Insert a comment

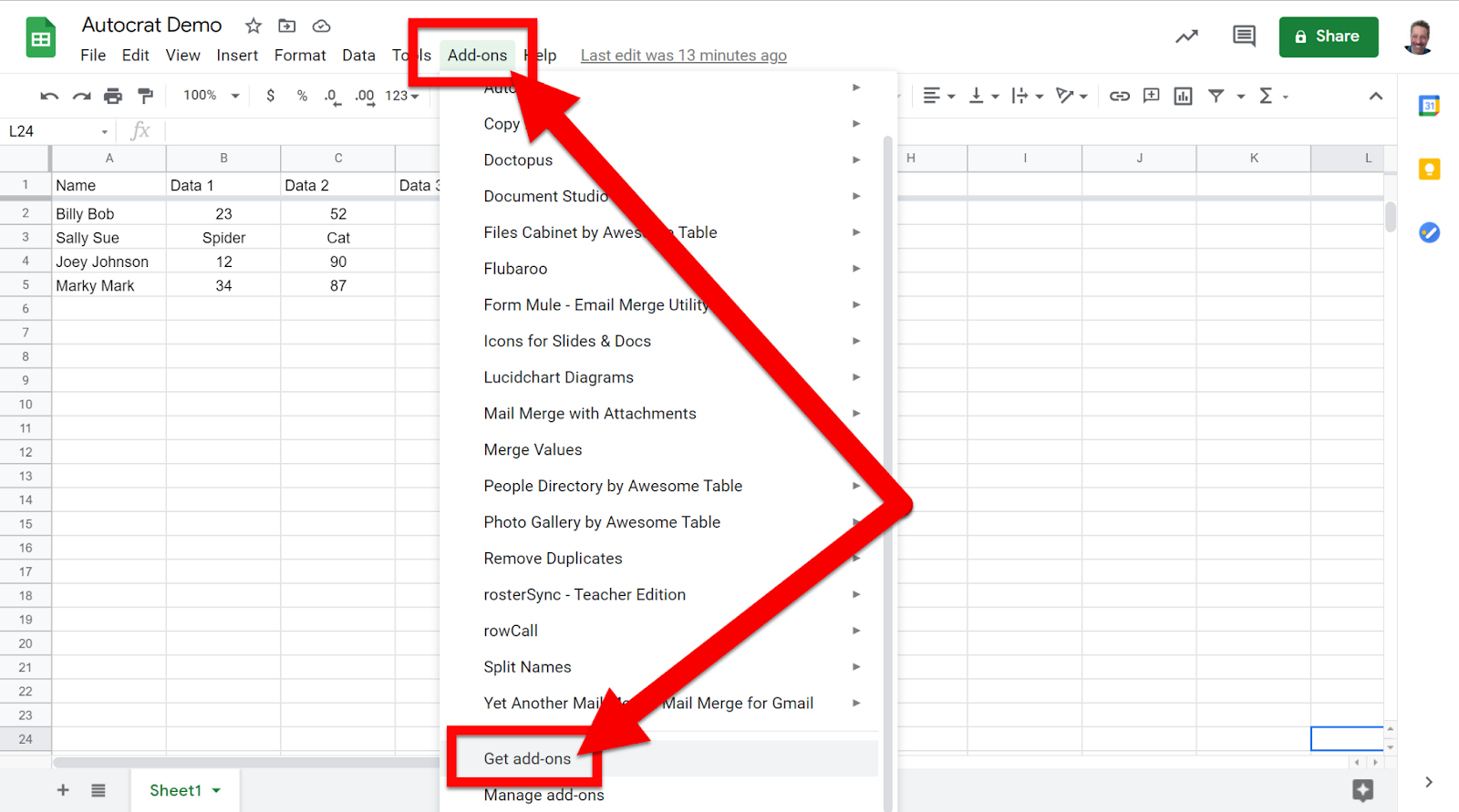coord(1152,96)
